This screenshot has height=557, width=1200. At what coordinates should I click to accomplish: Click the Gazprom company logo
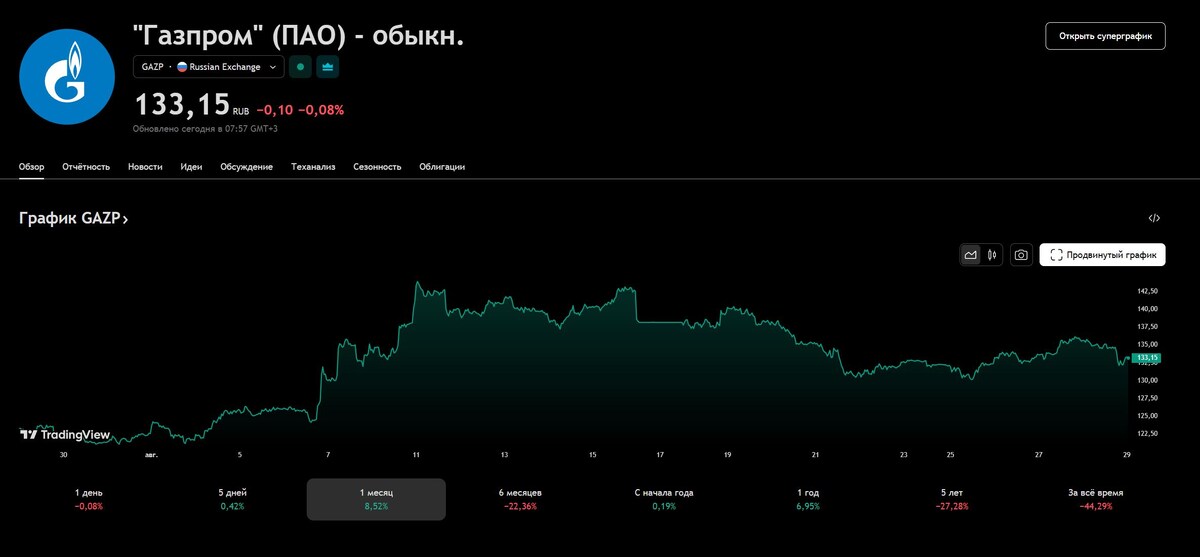point(67,77)
